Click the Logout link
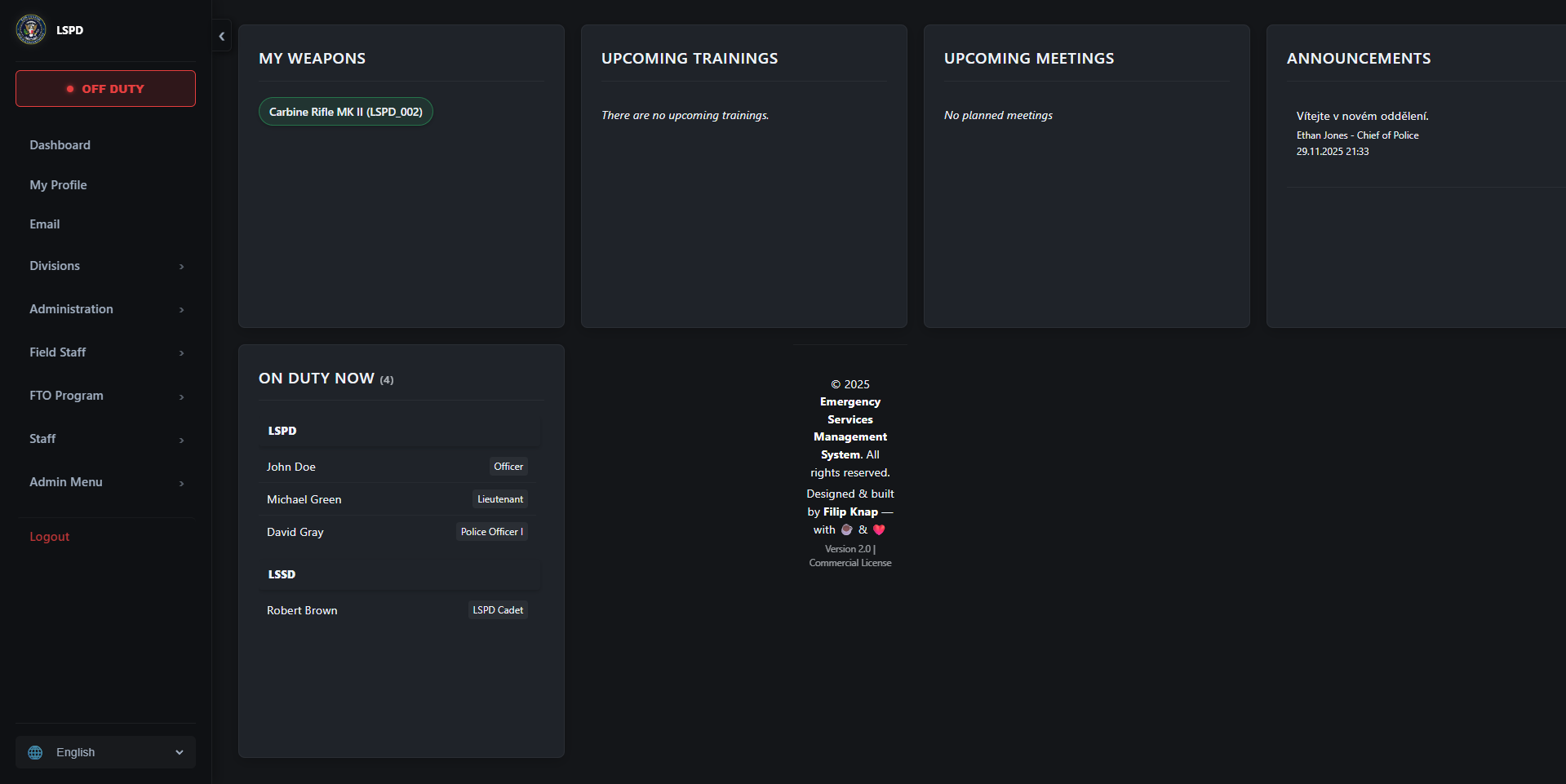Image resolution: width=1566 pixels, height=784 pixels. [50, 537]
